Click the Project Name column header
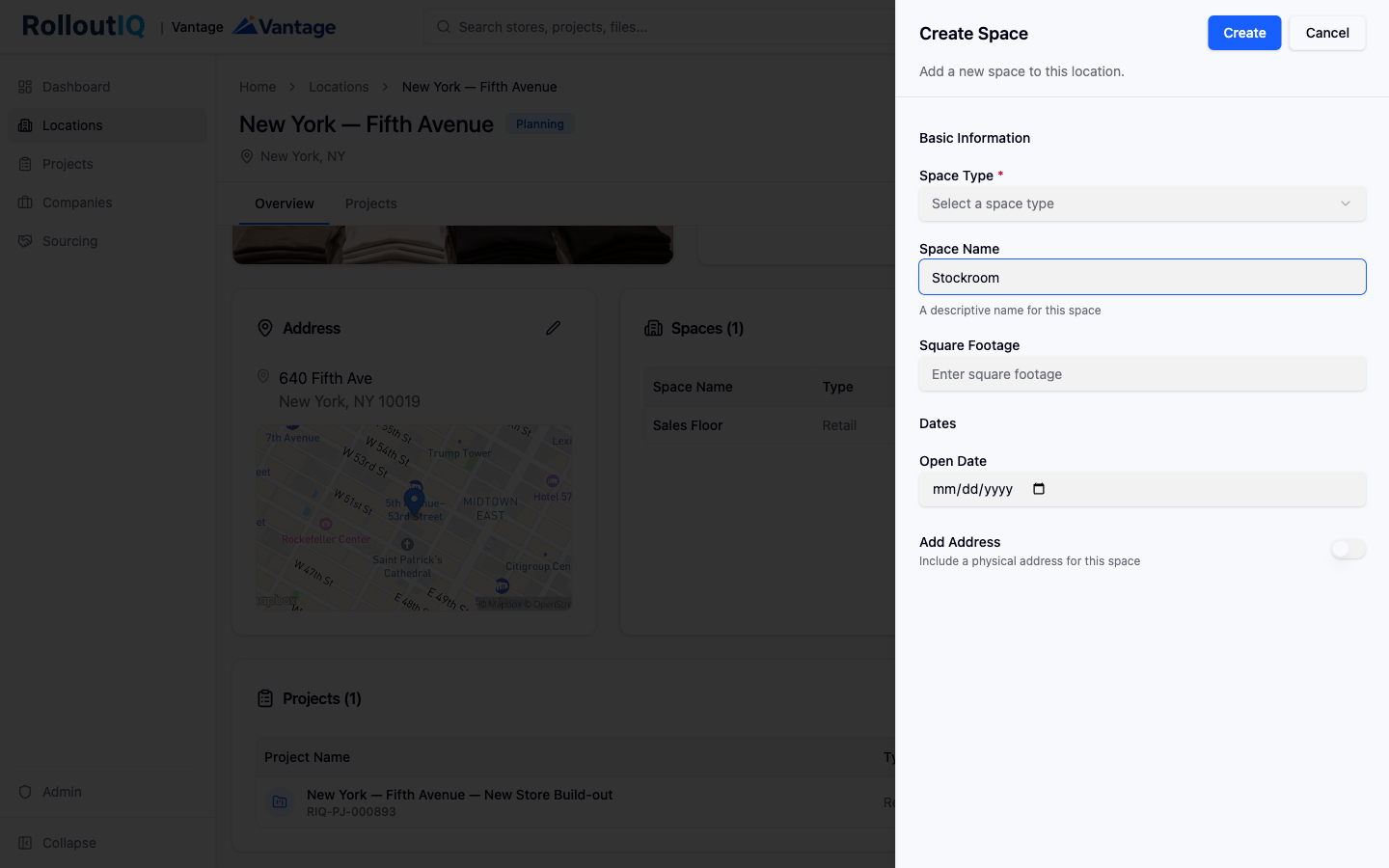The image size is (1389, 868). (307, 757)
